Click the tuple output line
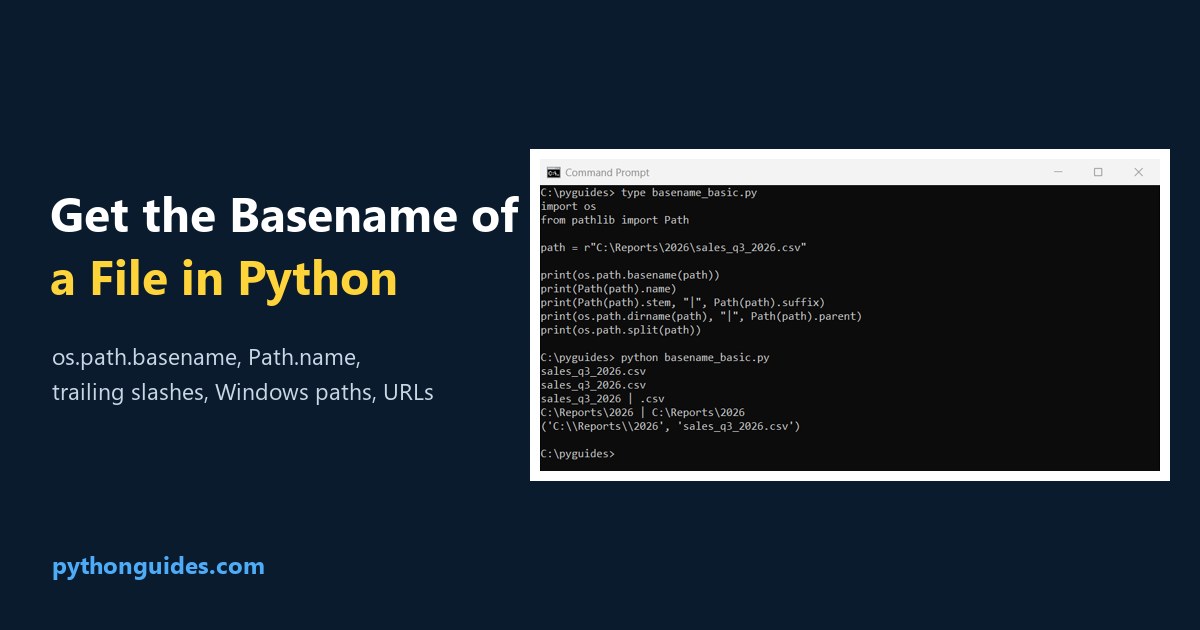Image resolution: width=1200 pixels, height=630 pixels. tap(671, 426)
